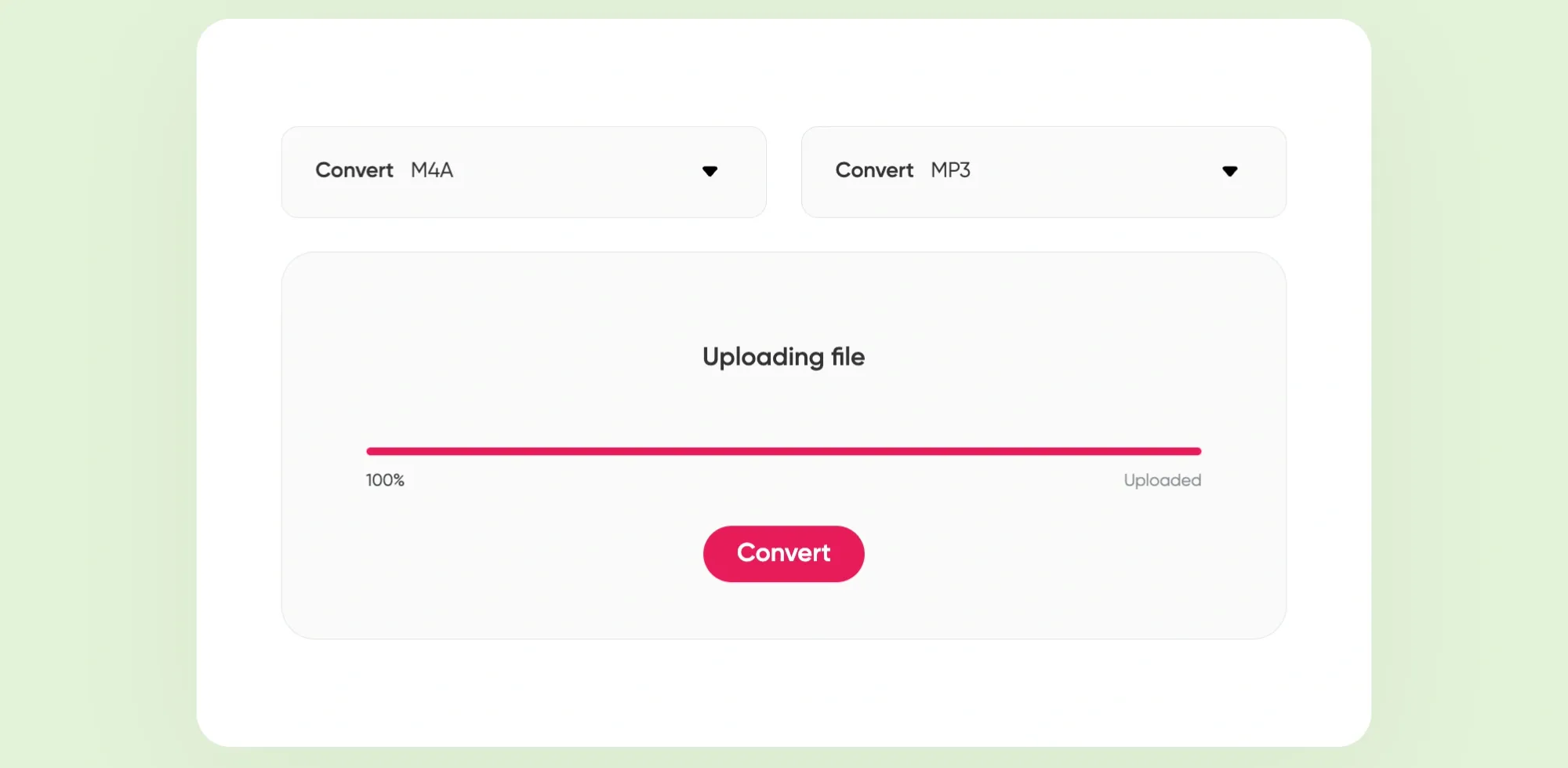Click the Uploaded status label
The width and height of the screenshot is (1568, 768).
[1162, 479]
